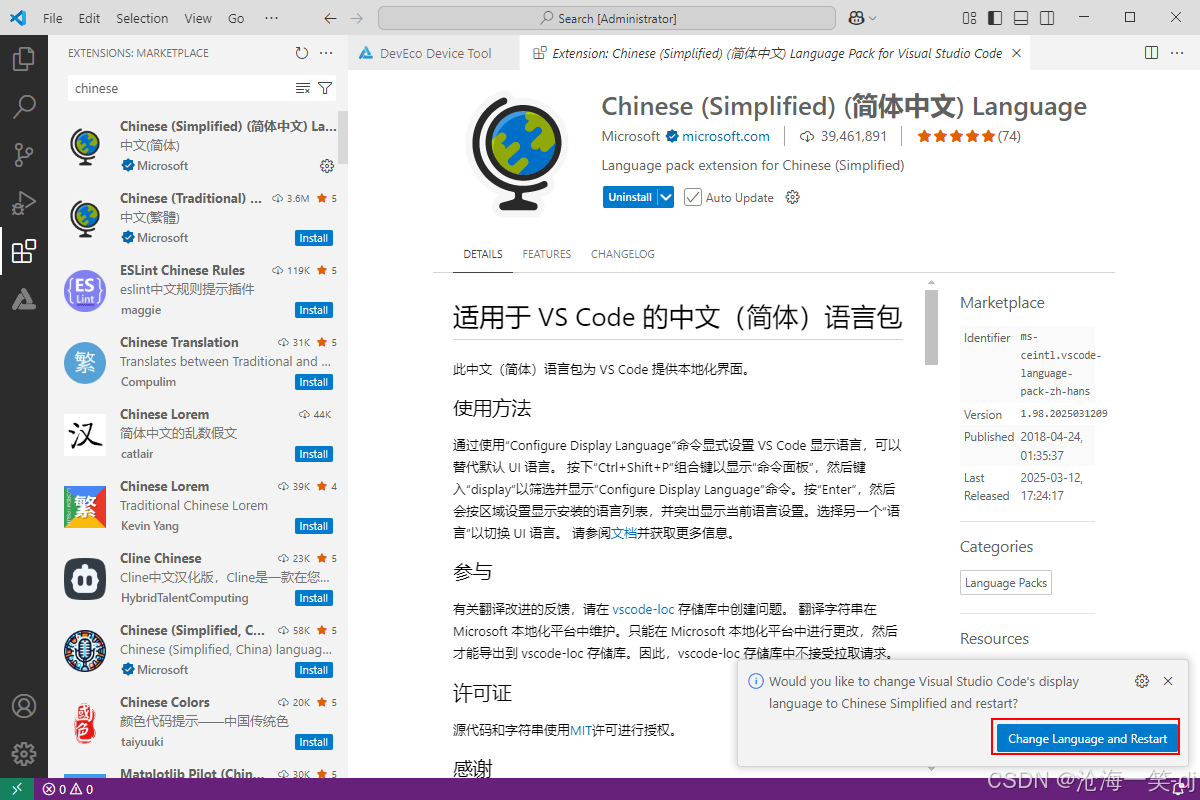1200x800 pixels.
Task: Open the Run and Debug view
Action: [x=24, y=203]
